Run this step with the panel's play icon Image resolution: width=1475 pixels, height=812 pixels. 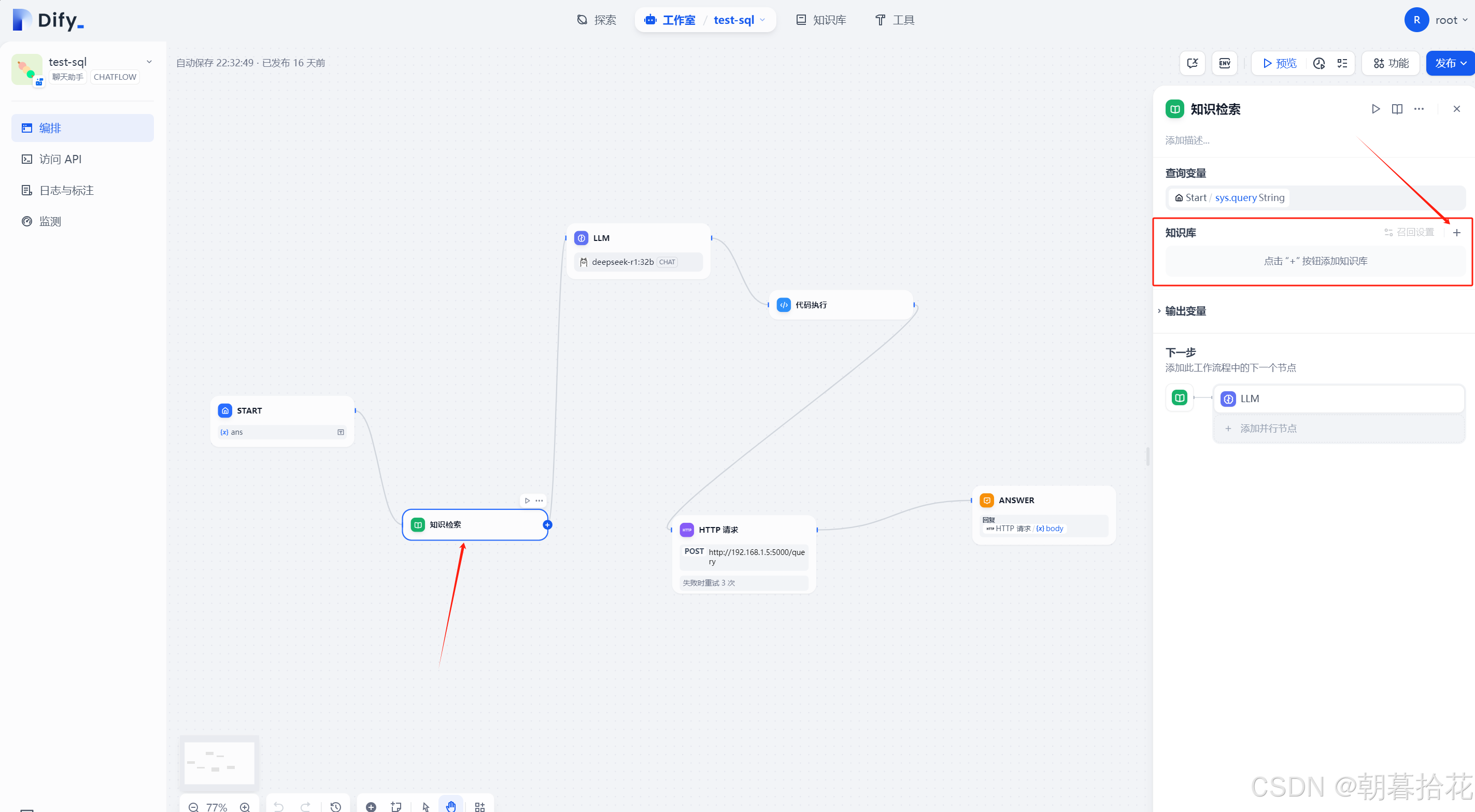click(1375, 109)
